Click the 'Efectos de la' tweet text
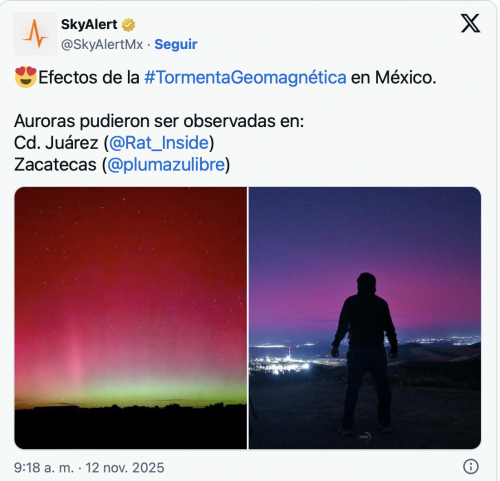 tap(89, 77)
